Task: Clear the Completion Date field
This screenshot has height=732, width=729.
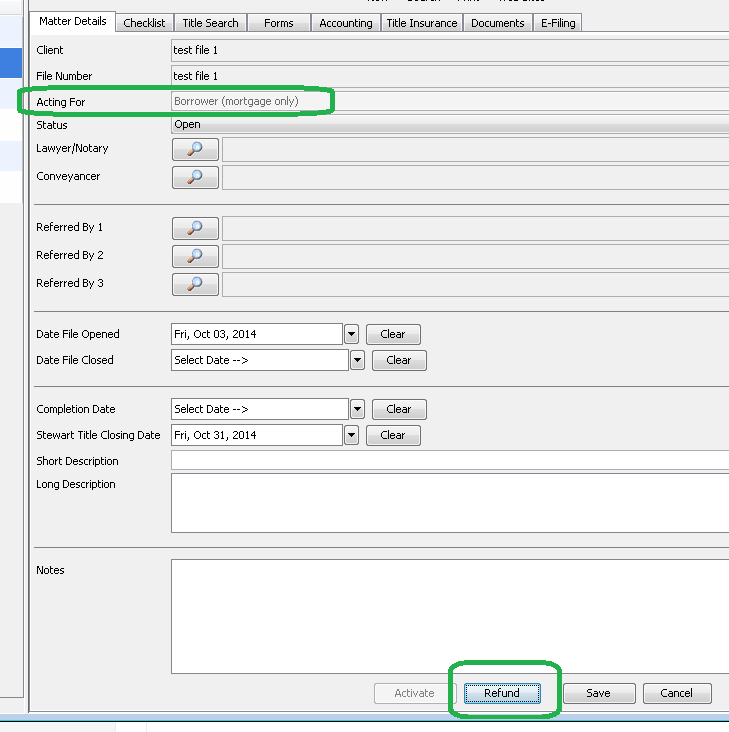Action: 399,409
